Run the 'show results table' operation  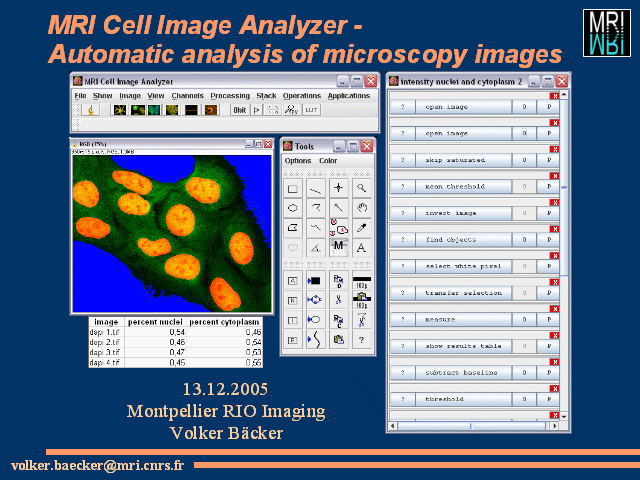[463, 346]
